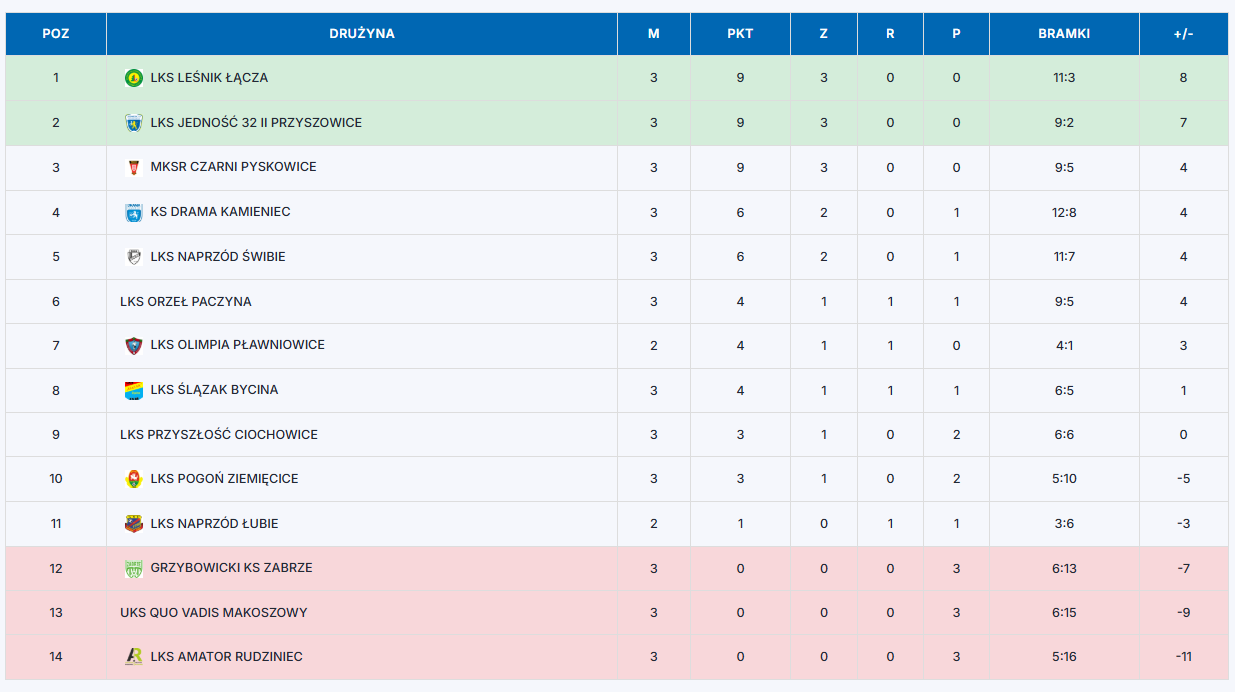1235x692 pixels.
Task: Click the Amator Rudziniec team logo
Action: (x=133, y=657)
